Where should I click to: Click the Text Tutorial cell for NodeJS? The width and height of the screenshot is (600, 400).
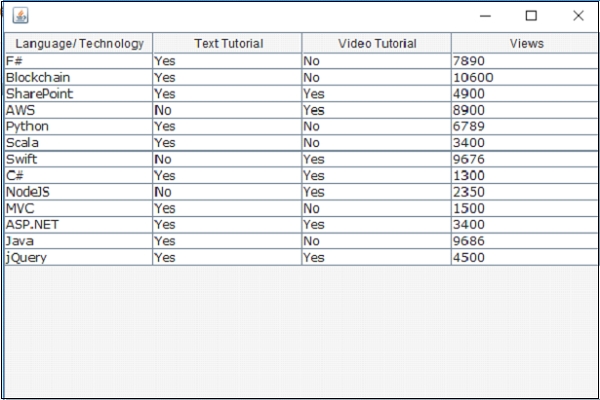(227, 192)
